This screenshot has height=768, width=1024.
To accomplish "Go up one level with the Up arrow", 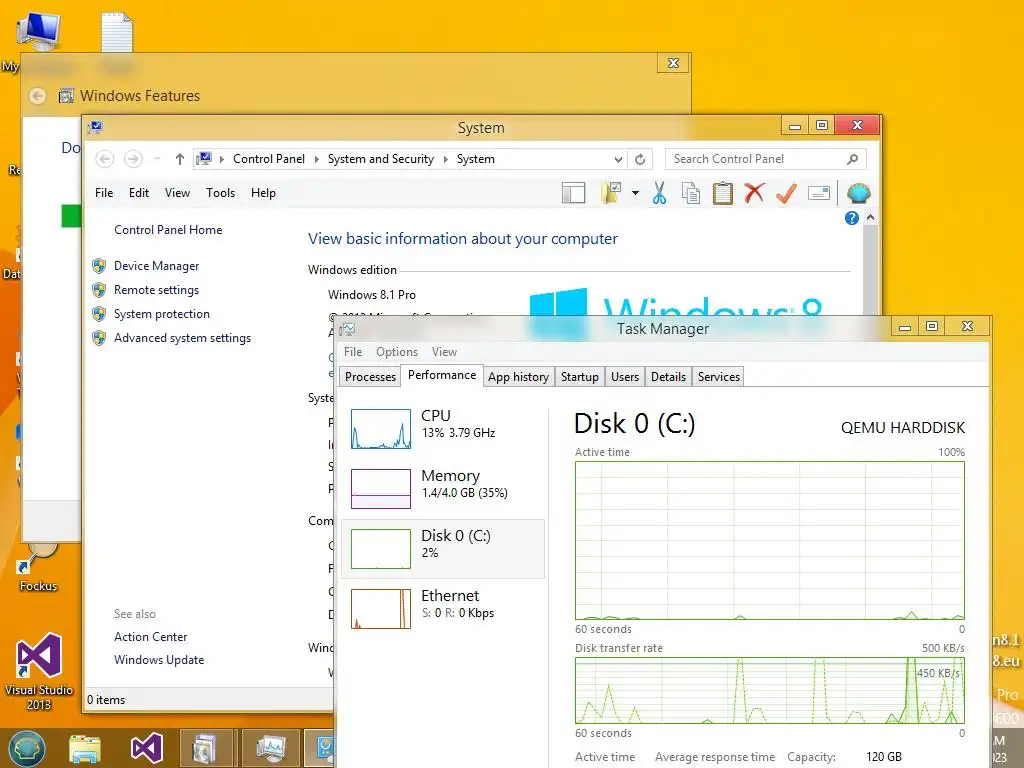I will tap(180, 159).
